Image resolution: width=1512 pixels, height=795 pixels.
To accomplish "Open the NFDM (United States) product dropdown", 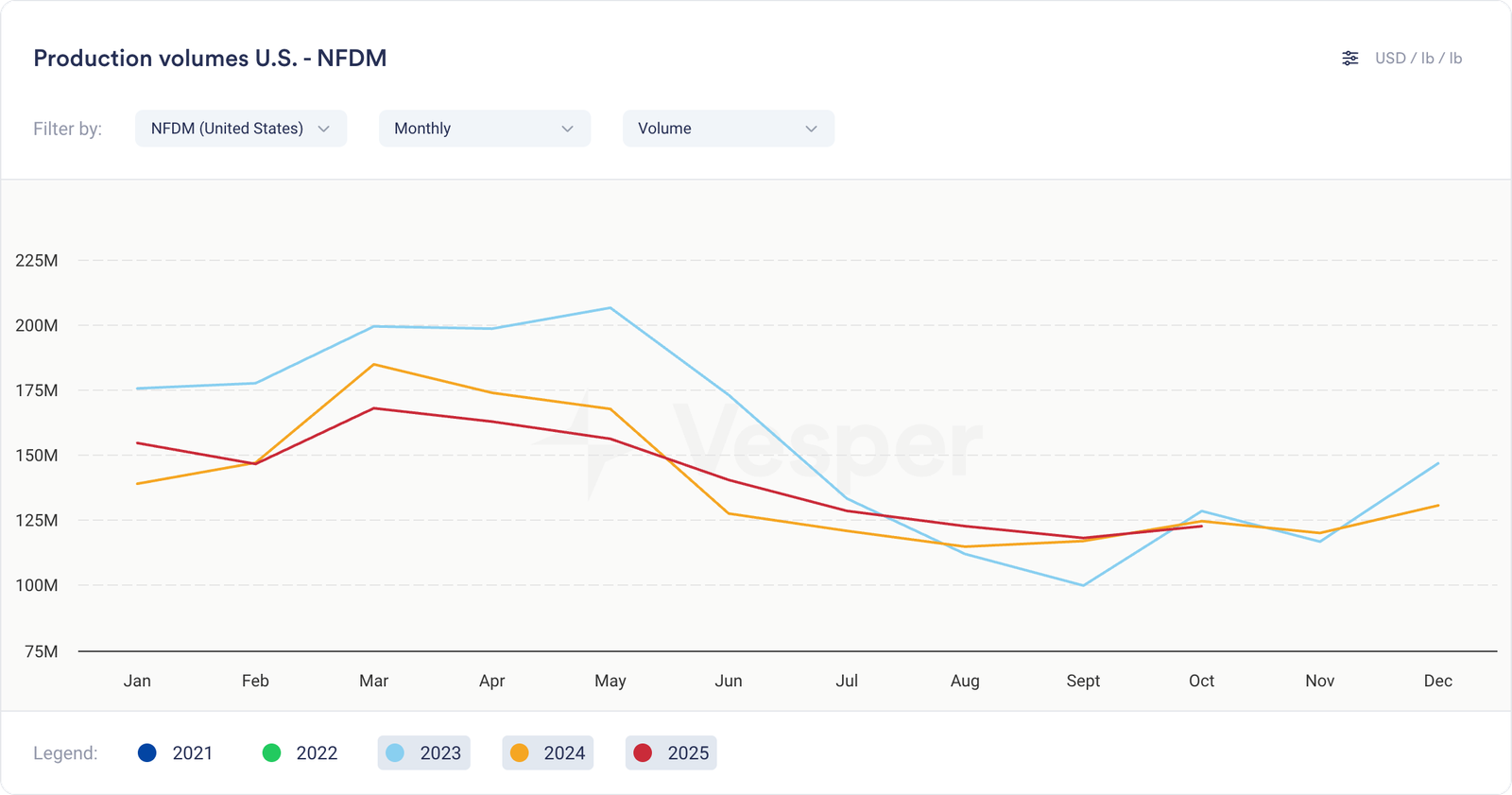I will [240, 129].
